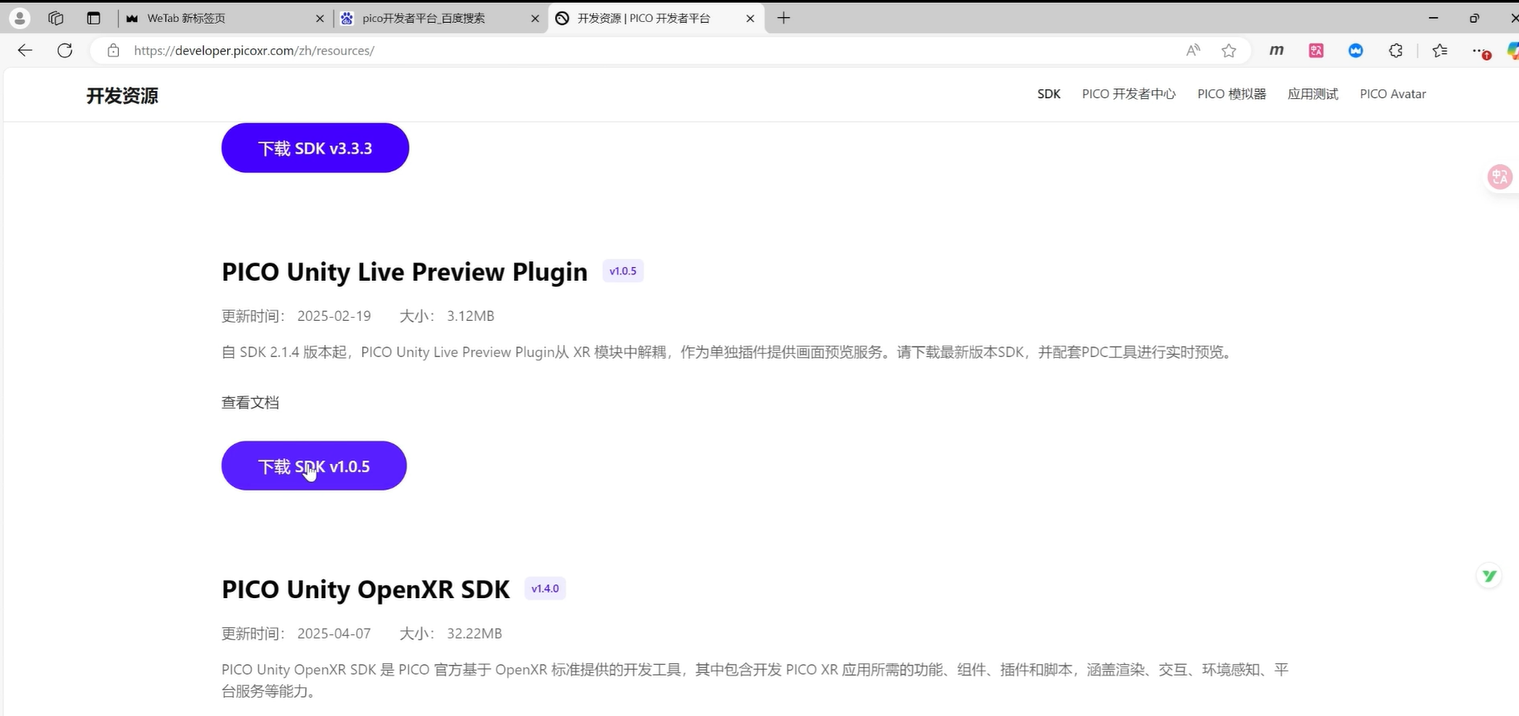Click the pink floating translate widget
The width and height of the screenshot is (1519, 716).
1499,177
